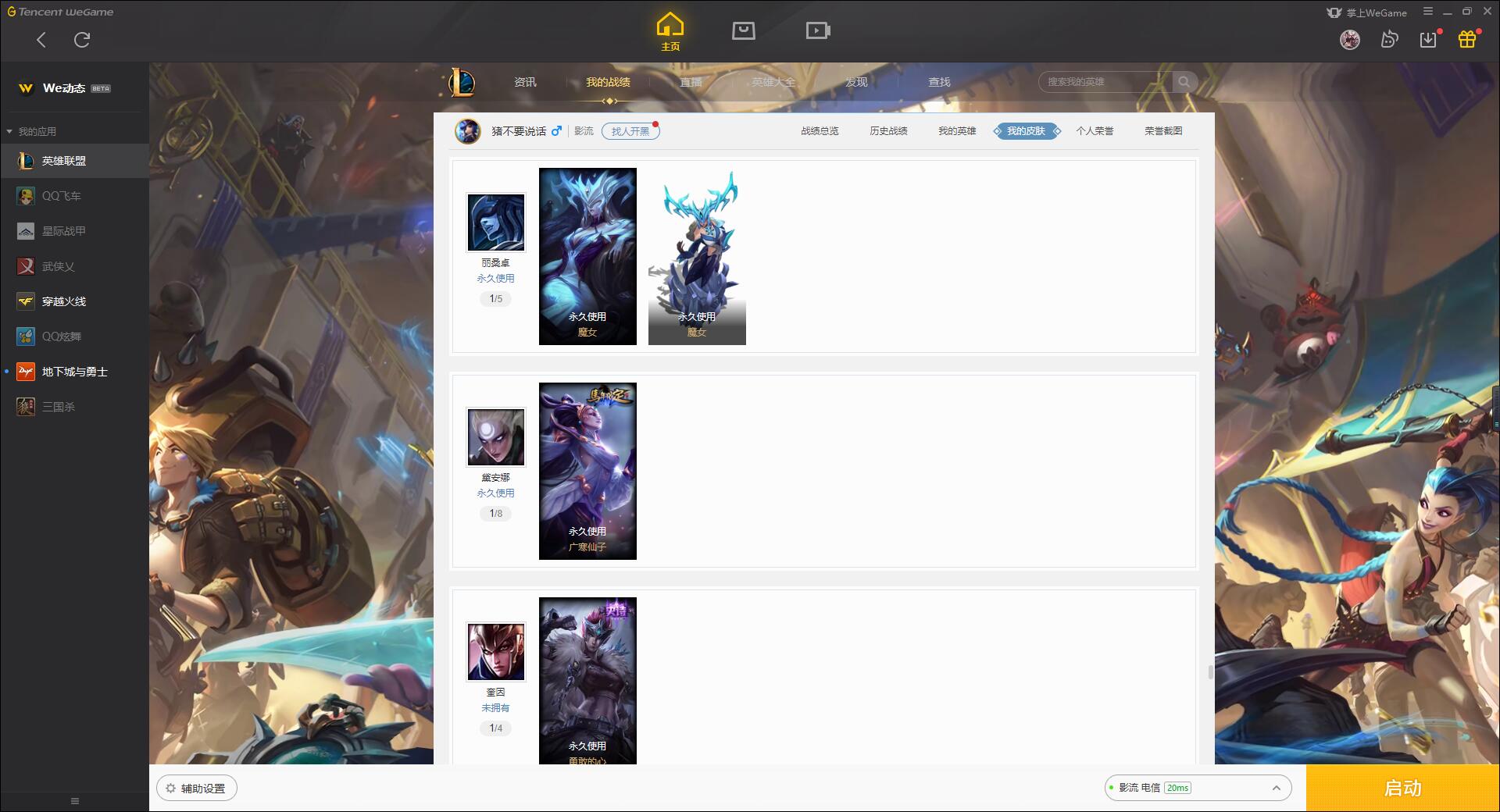Open the 英雄大全 tab

773,82
